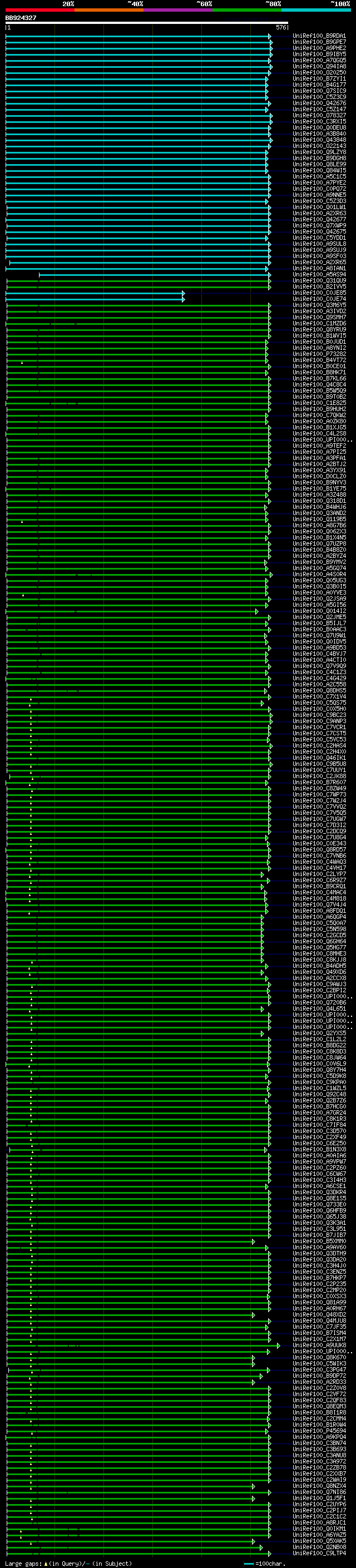Select the label UniRef100_Q1J5F1
The image size is (356, 1568).
[319, 1498]
